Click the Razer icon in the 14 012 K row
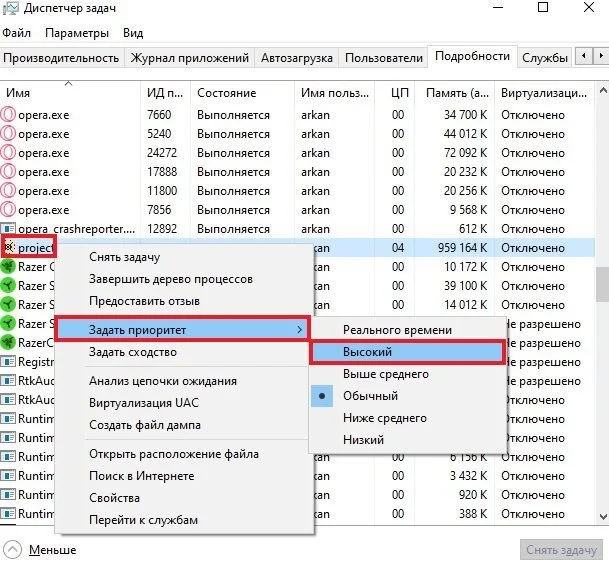The width and height of the screenshot is (609, 571). 8,305
